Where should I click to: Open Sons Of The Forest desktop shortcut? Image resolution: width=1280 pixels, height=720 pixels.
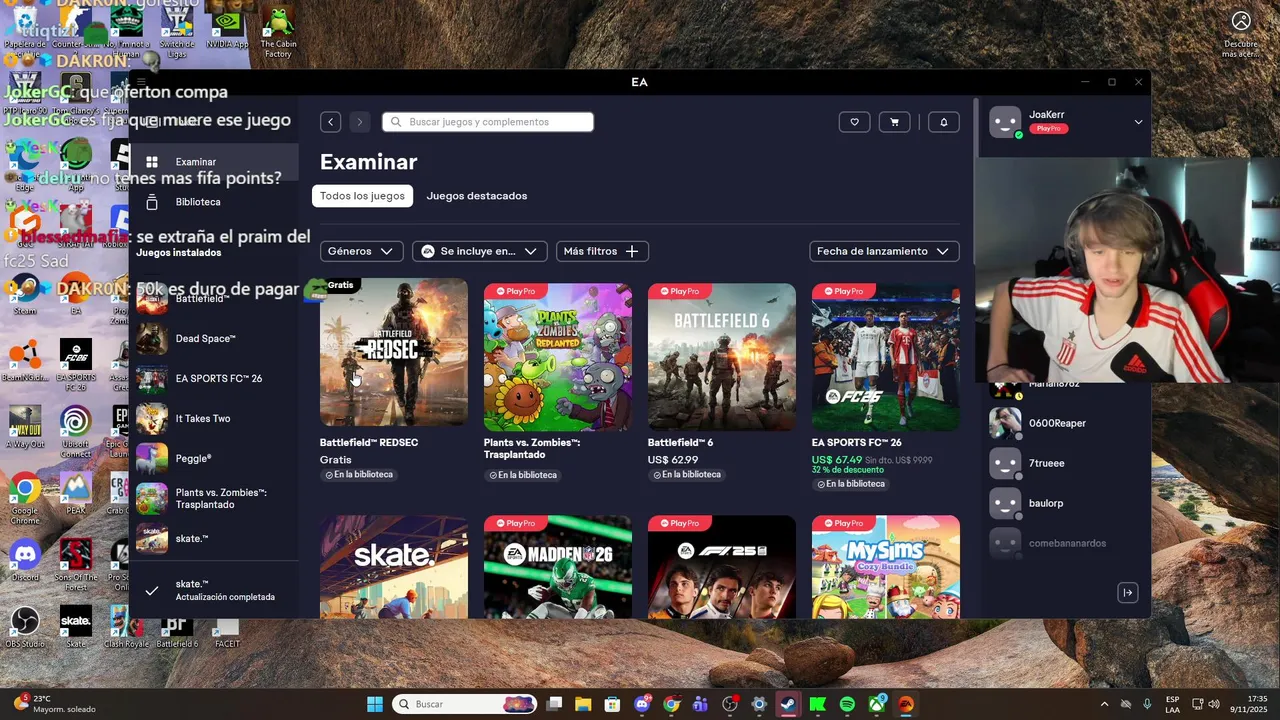pyautogui.click(x=76, y=566)
